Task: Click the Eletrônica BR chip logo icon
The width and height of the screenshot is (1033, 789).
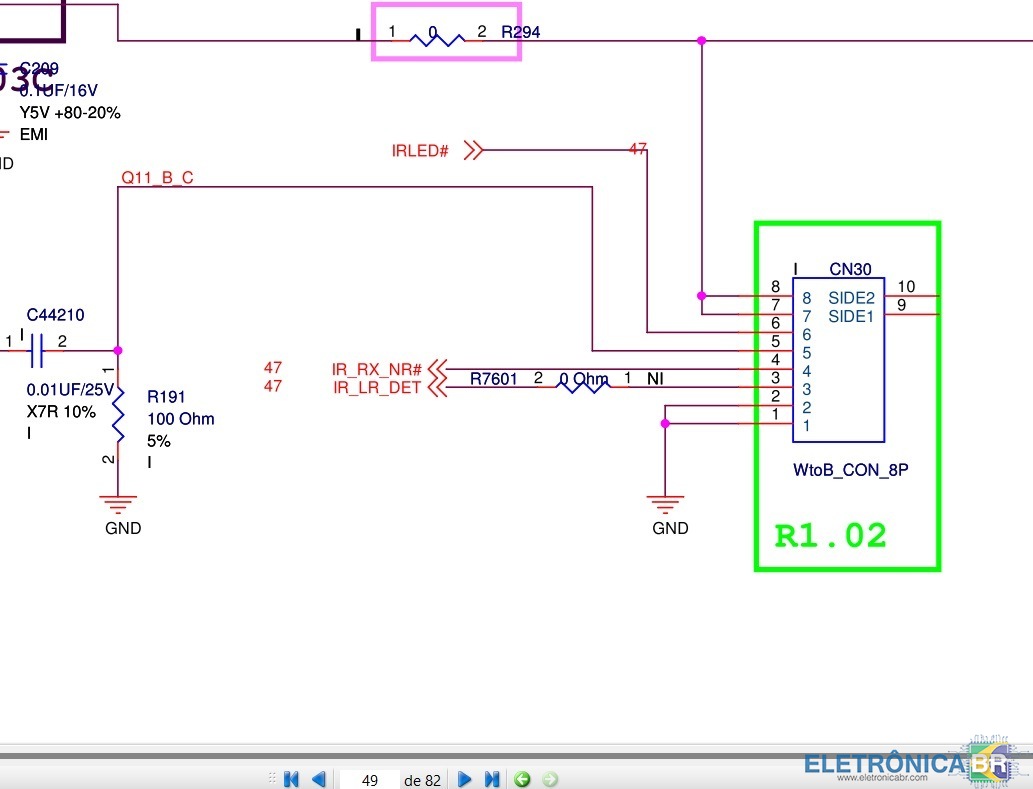Action: (x=994, y=760)
